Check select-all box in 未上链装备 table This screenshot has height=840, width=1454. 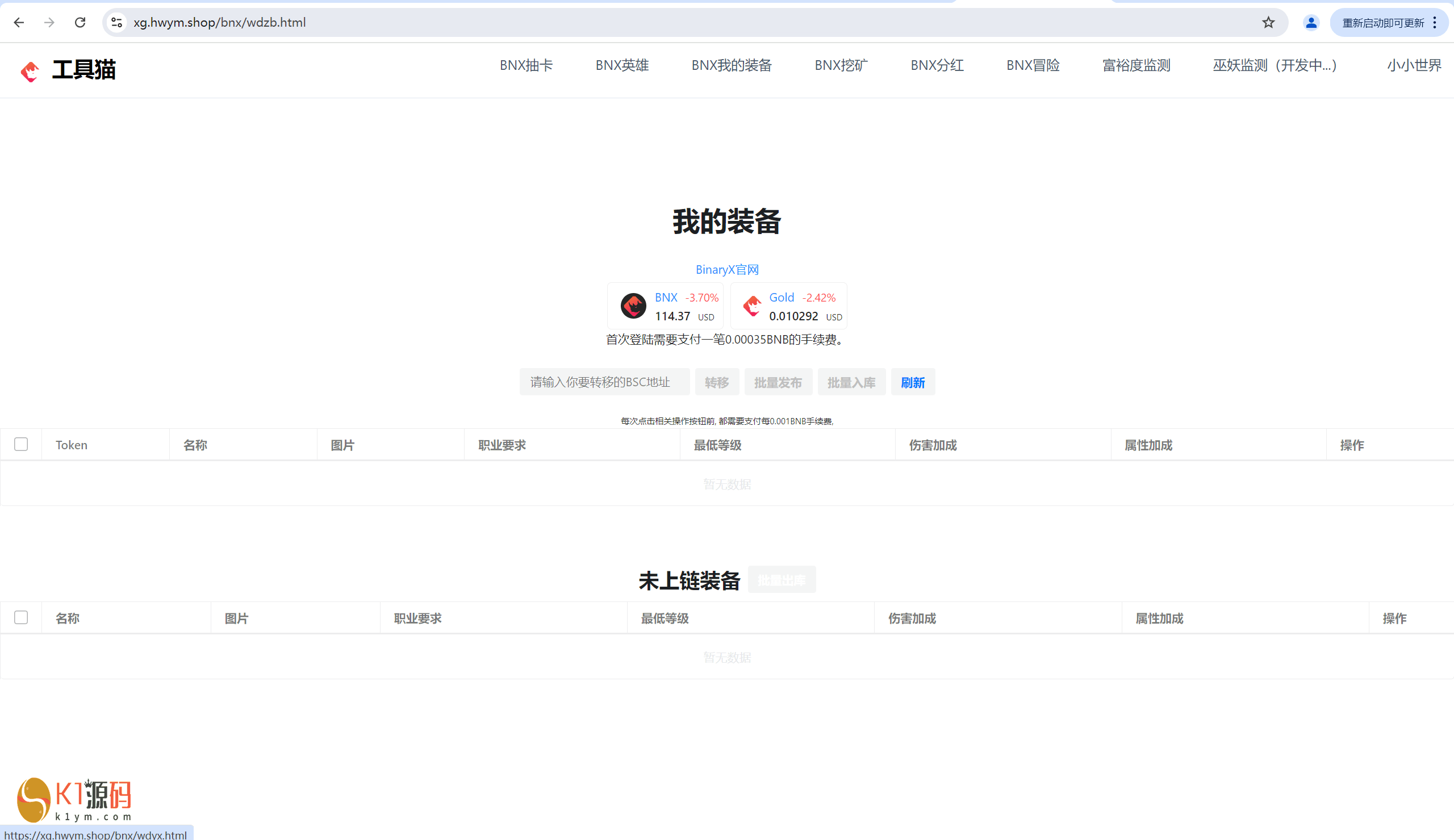22,617
